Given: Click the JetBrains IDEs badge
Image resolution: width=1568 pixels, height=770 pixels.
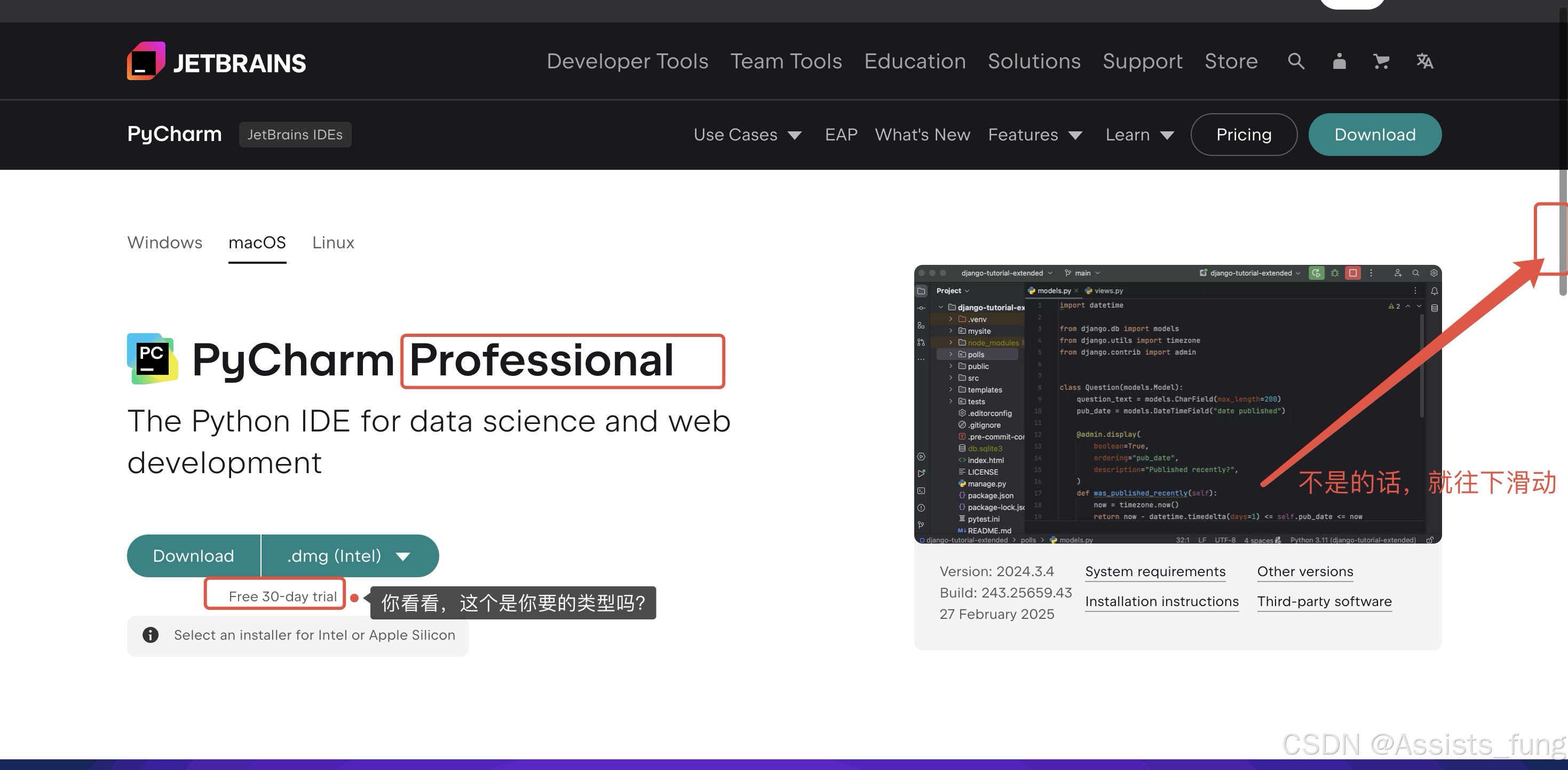Looking at the screenshot, I should pyautogui.click(x=295, y=135).
